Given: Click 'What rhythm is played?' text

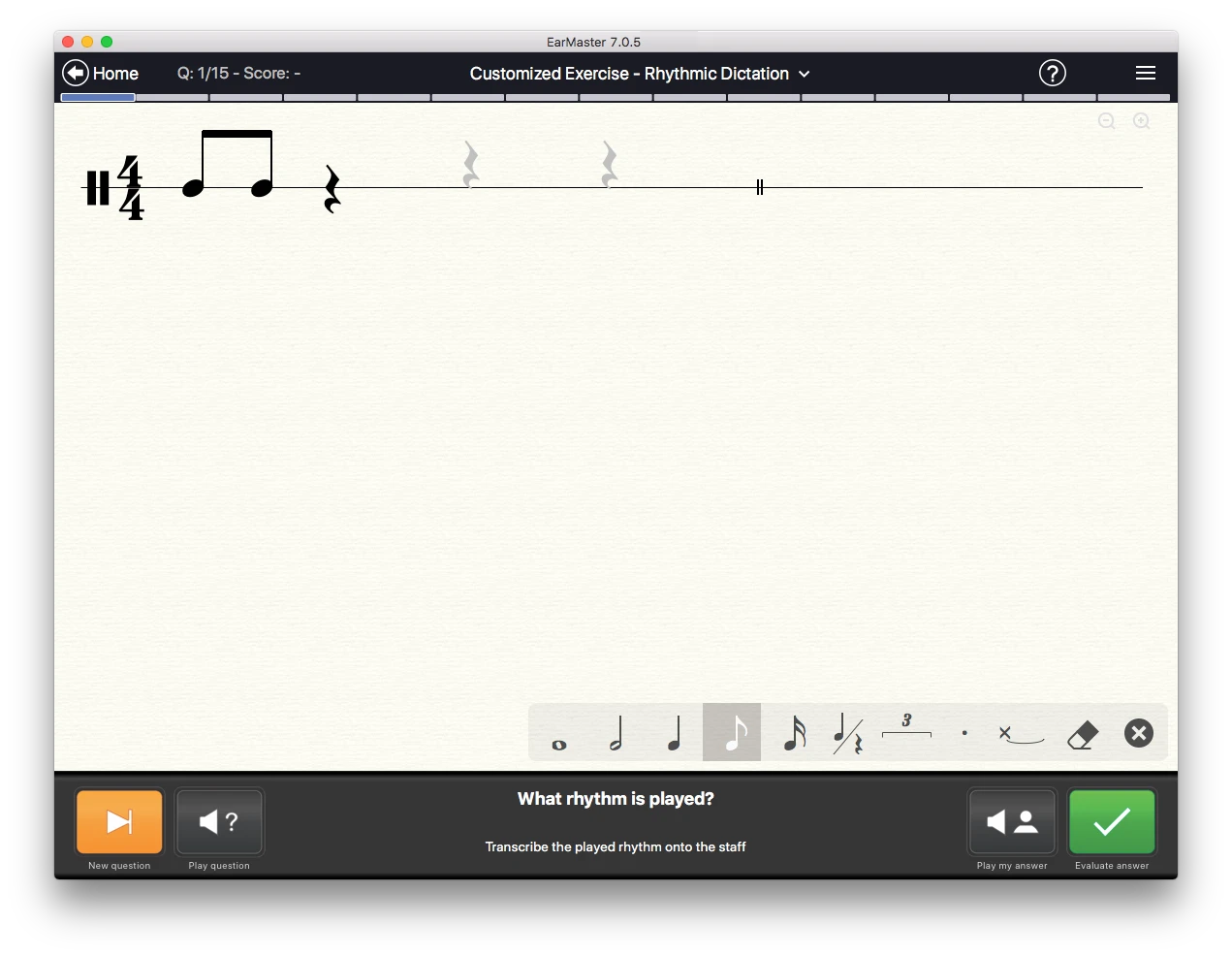Looking at the screenshot, I should coord(616,799).
